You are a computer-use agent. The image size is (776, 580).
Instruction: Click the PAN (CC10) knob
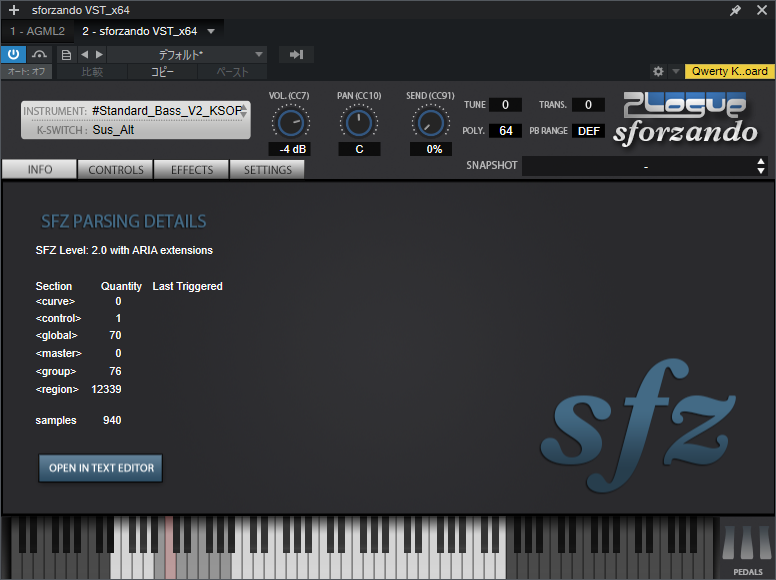(359, 123)
